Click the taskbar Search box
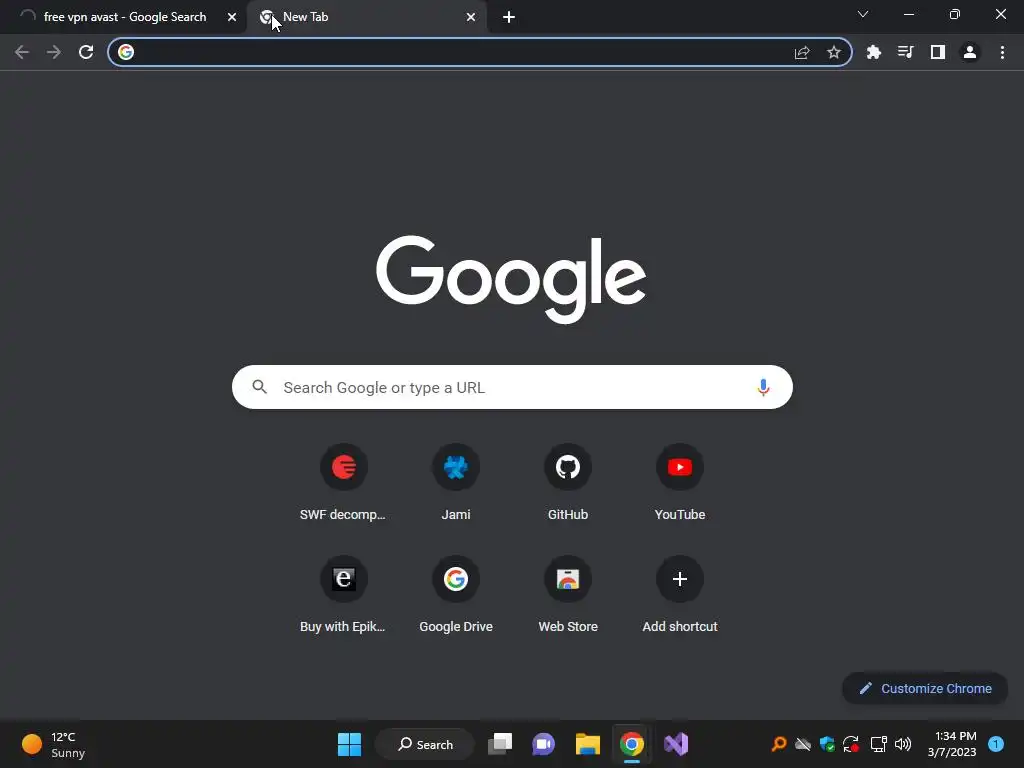The height and width of the screenshot is (768, 1024). pos(425,744)
